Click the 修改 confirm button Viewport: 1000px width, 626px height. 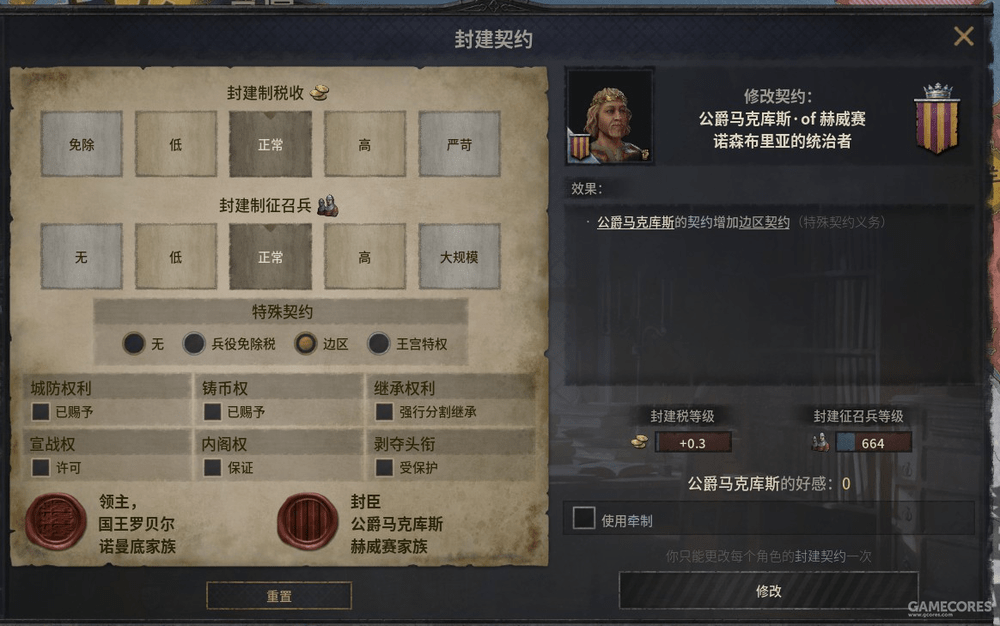[768, 591]
